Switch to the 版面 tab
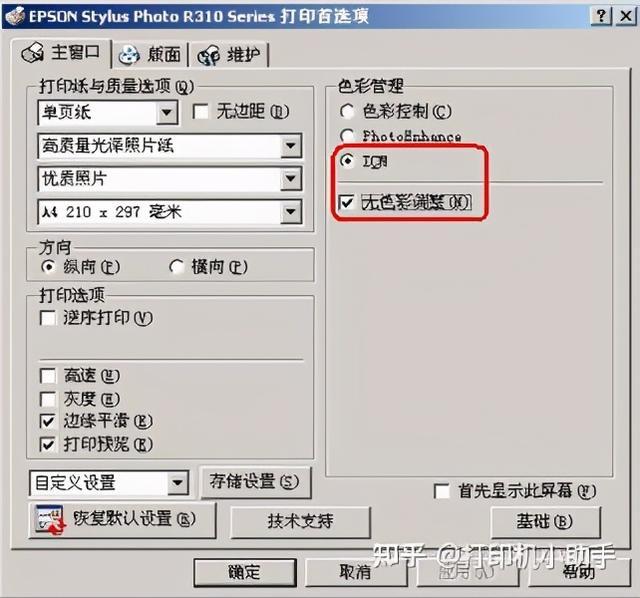 pos(150,55)
